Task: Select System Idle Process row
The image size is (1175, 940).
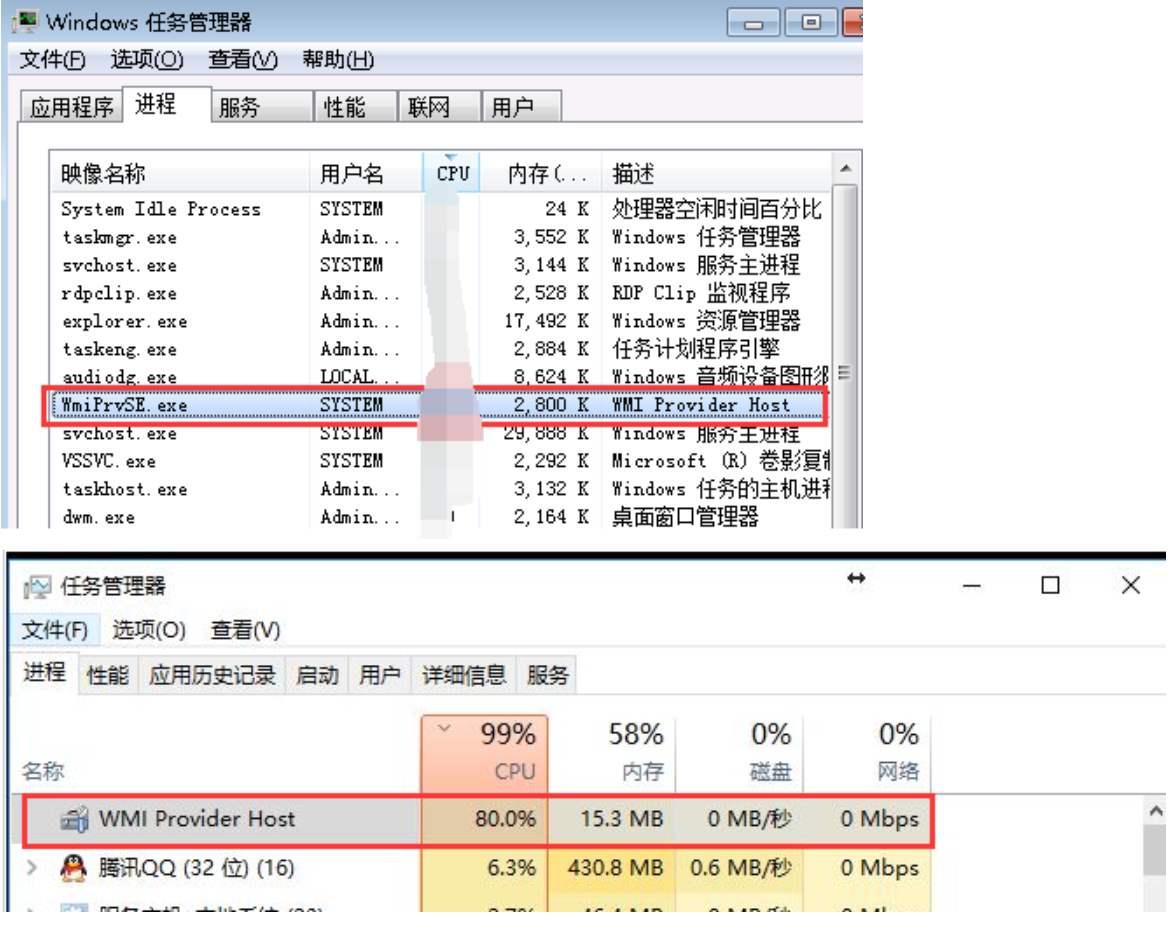Action: pyautogui.click(x=441, y=208)
